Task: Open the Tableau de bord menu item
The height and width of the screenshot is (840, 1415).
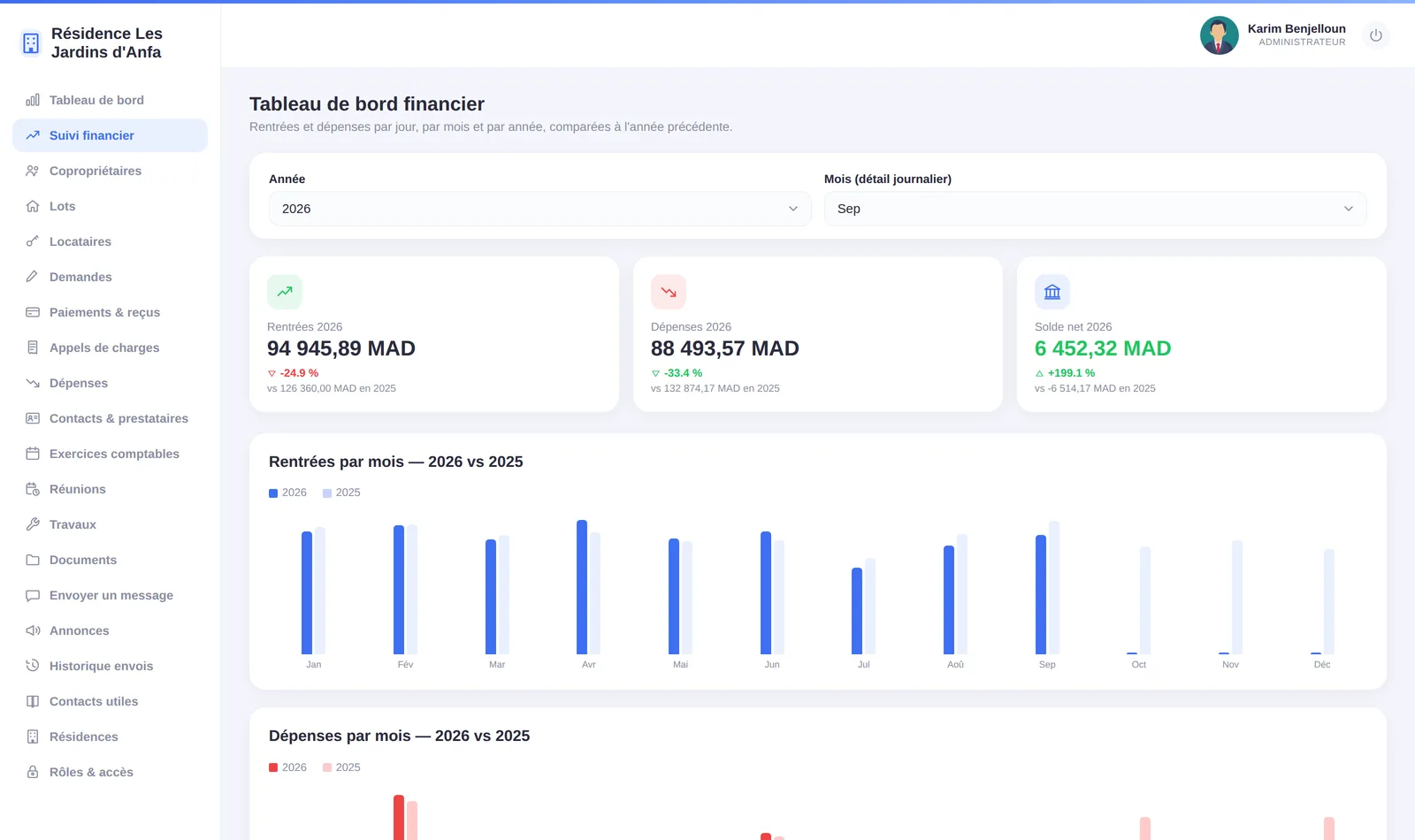Action: 110,100
